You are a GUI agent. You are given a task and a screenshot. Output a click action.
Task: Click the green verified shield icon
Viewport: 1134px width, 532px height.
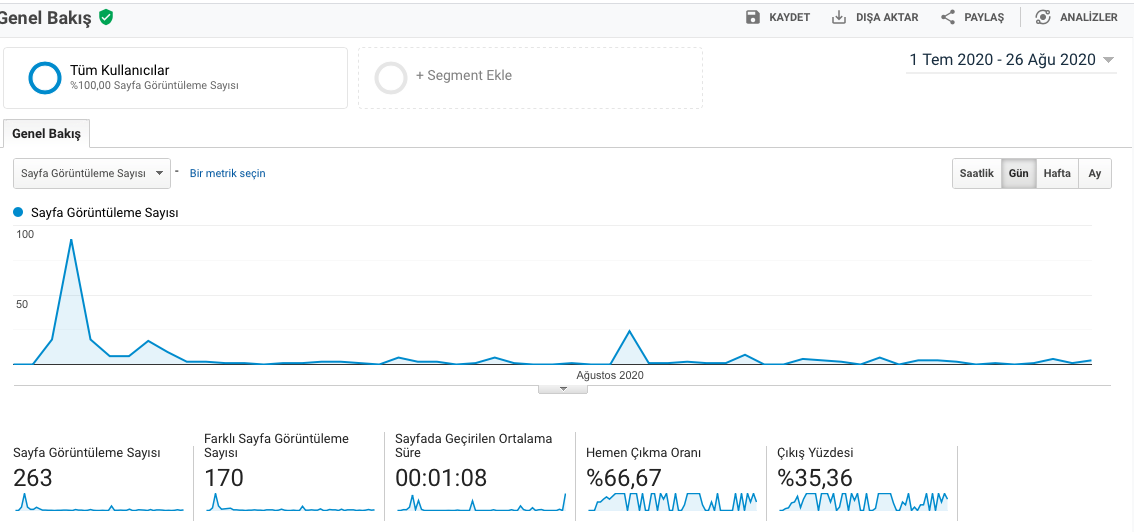106,17
